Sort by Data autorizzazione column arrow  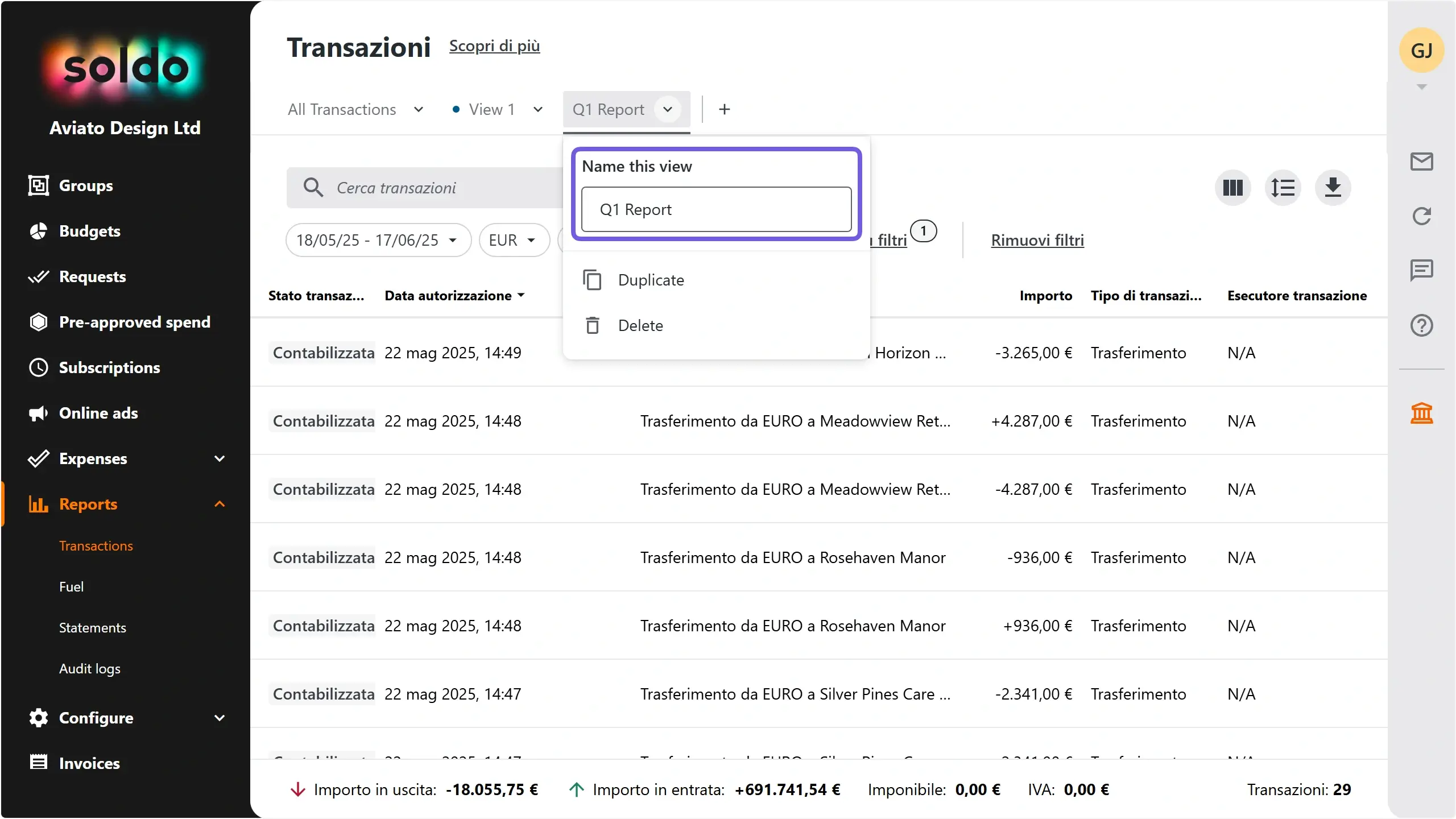tap(521, 295)
